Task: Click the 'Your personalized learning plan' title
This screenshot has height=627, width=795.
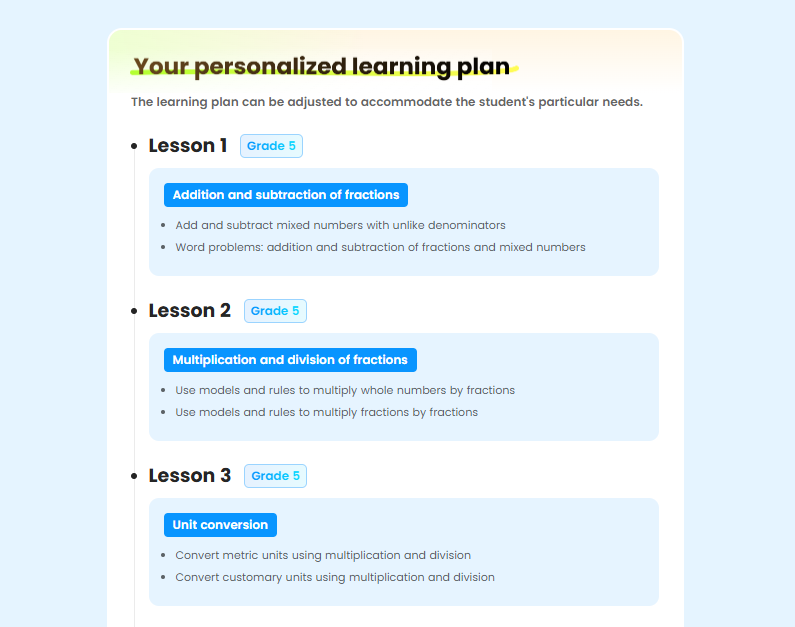Action: pyautogui.click(x=321, y=66)
